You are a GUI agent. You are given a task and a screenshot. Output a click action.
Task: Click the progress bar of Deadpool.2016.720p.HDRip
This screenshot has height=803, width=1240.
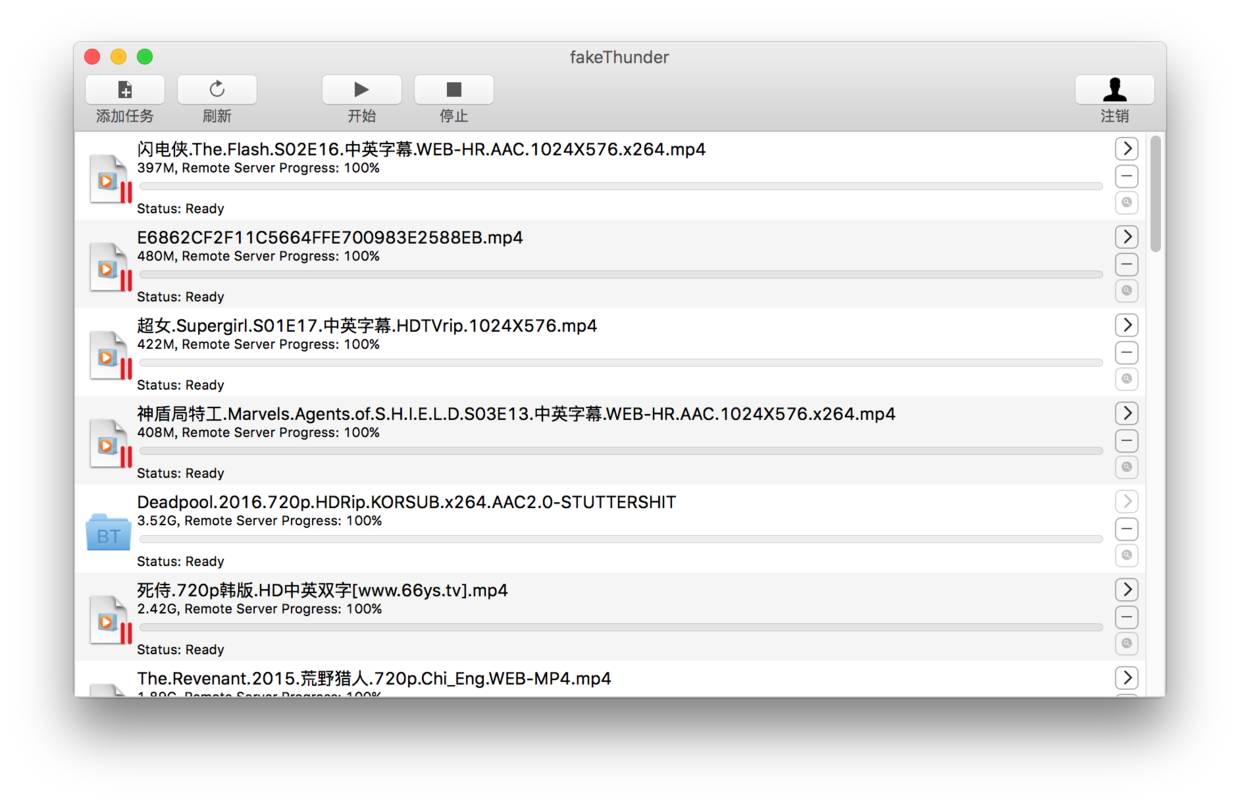point(621,538)
